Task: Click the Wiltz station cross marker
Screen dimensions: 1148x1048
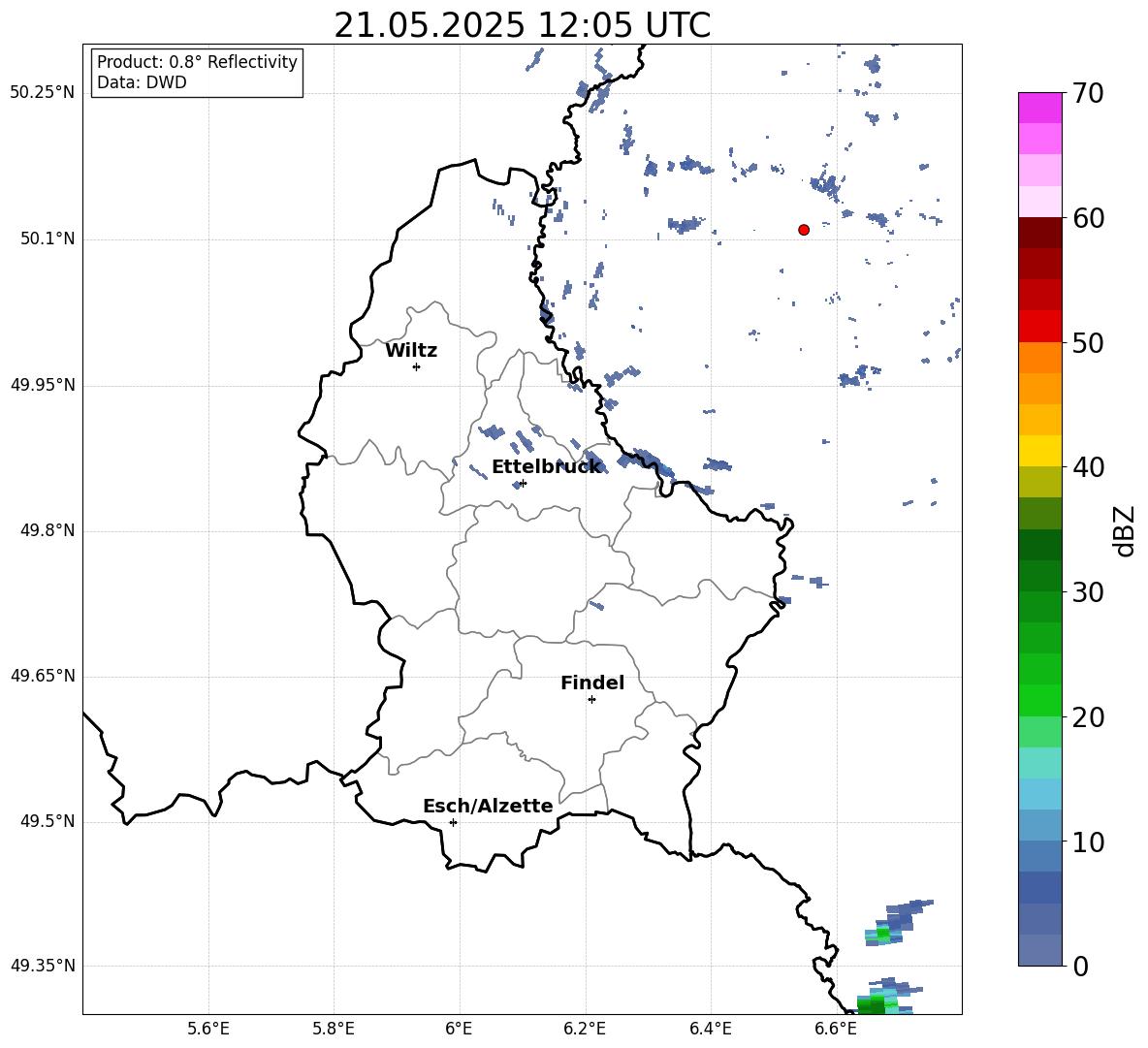Action: tap(417, 366)
